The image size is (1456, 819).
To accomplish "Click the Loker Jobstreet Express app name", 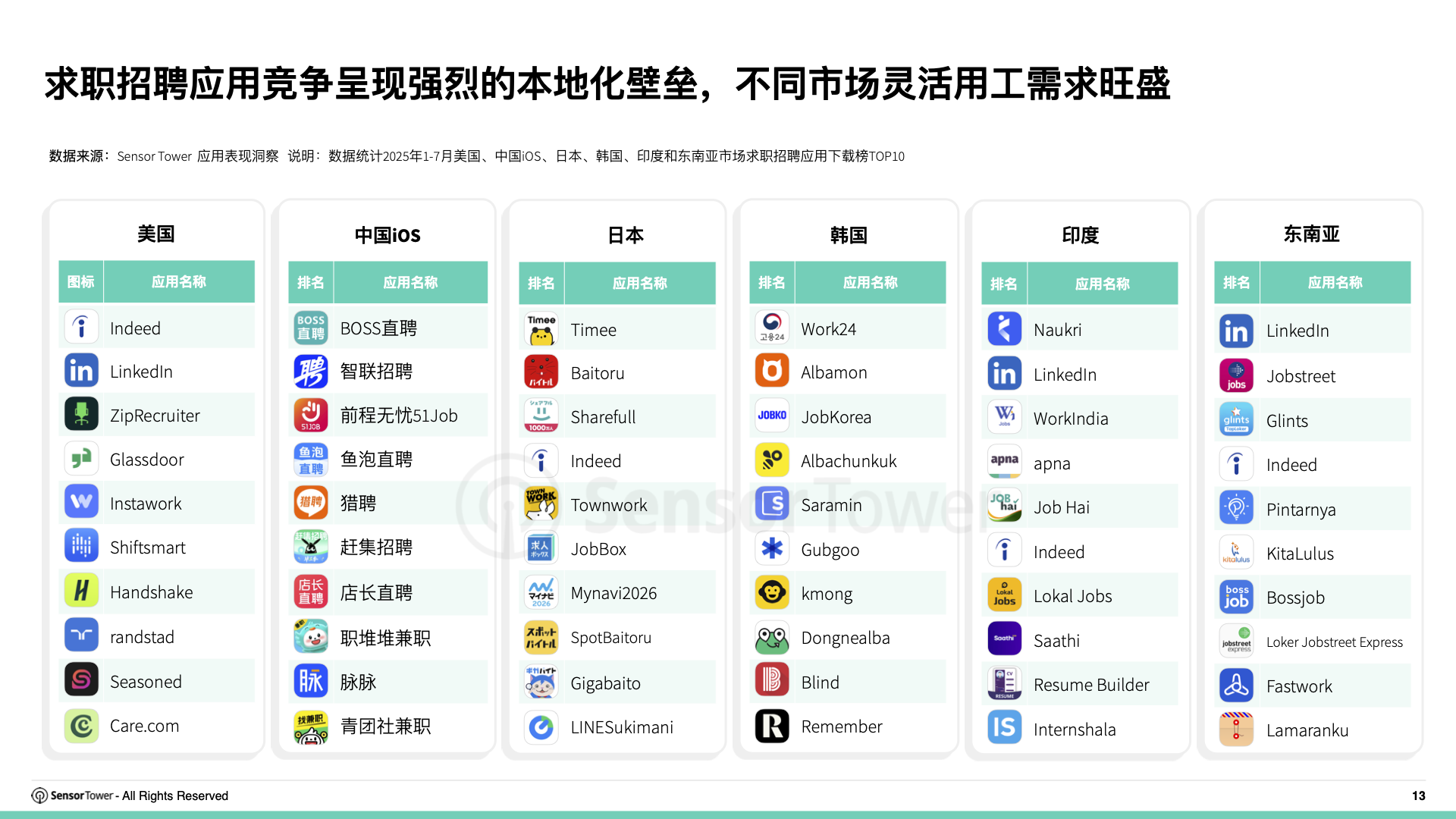I will click(x=1334, y=642).
